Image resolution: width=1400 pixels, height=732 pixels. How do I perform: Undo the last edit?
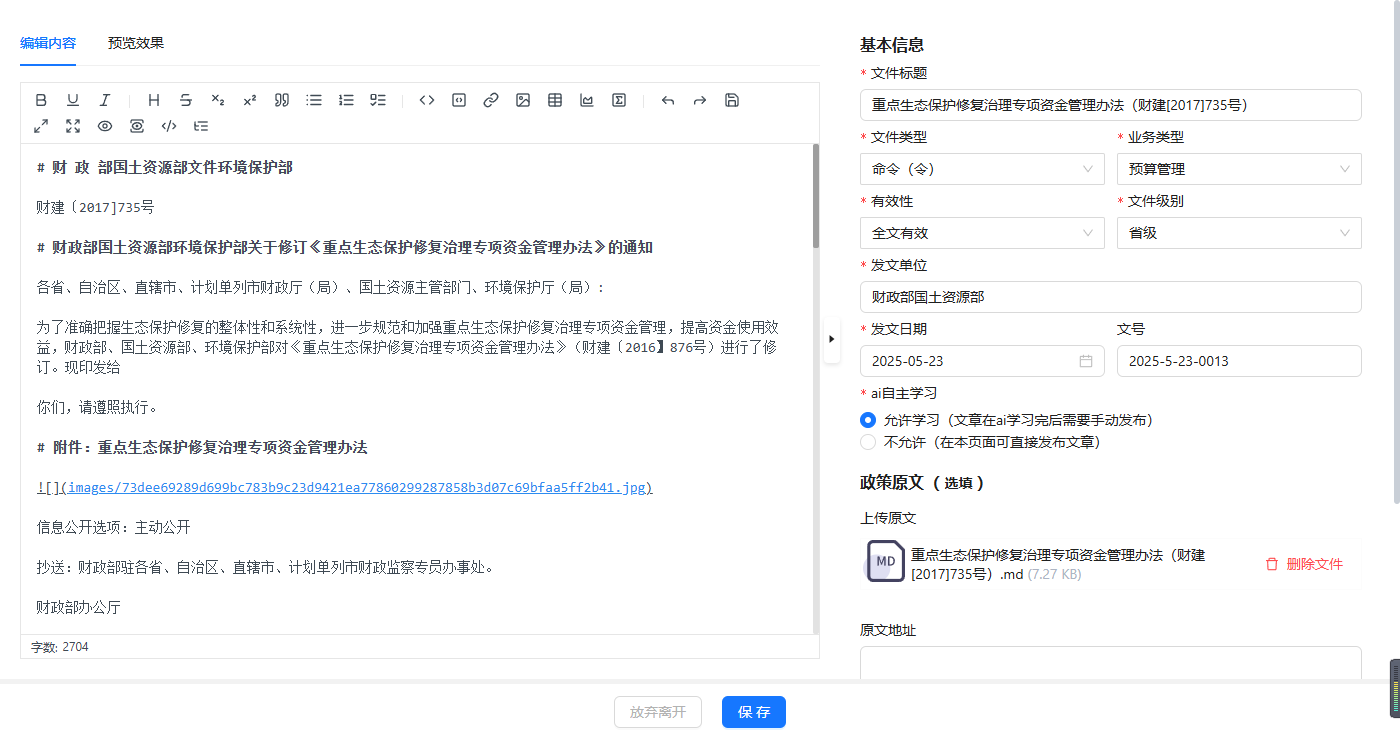[668, 100]
